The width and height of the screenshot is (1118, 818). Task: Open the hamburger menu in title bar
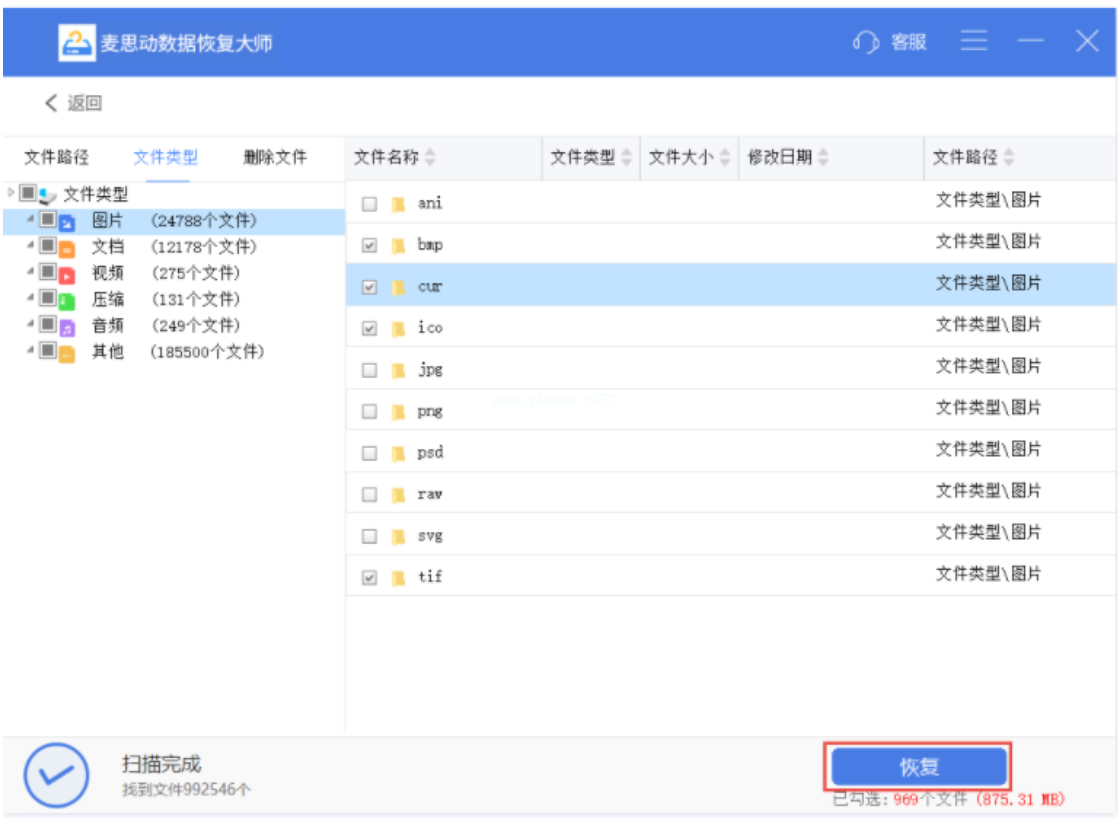tap(974, 41)
